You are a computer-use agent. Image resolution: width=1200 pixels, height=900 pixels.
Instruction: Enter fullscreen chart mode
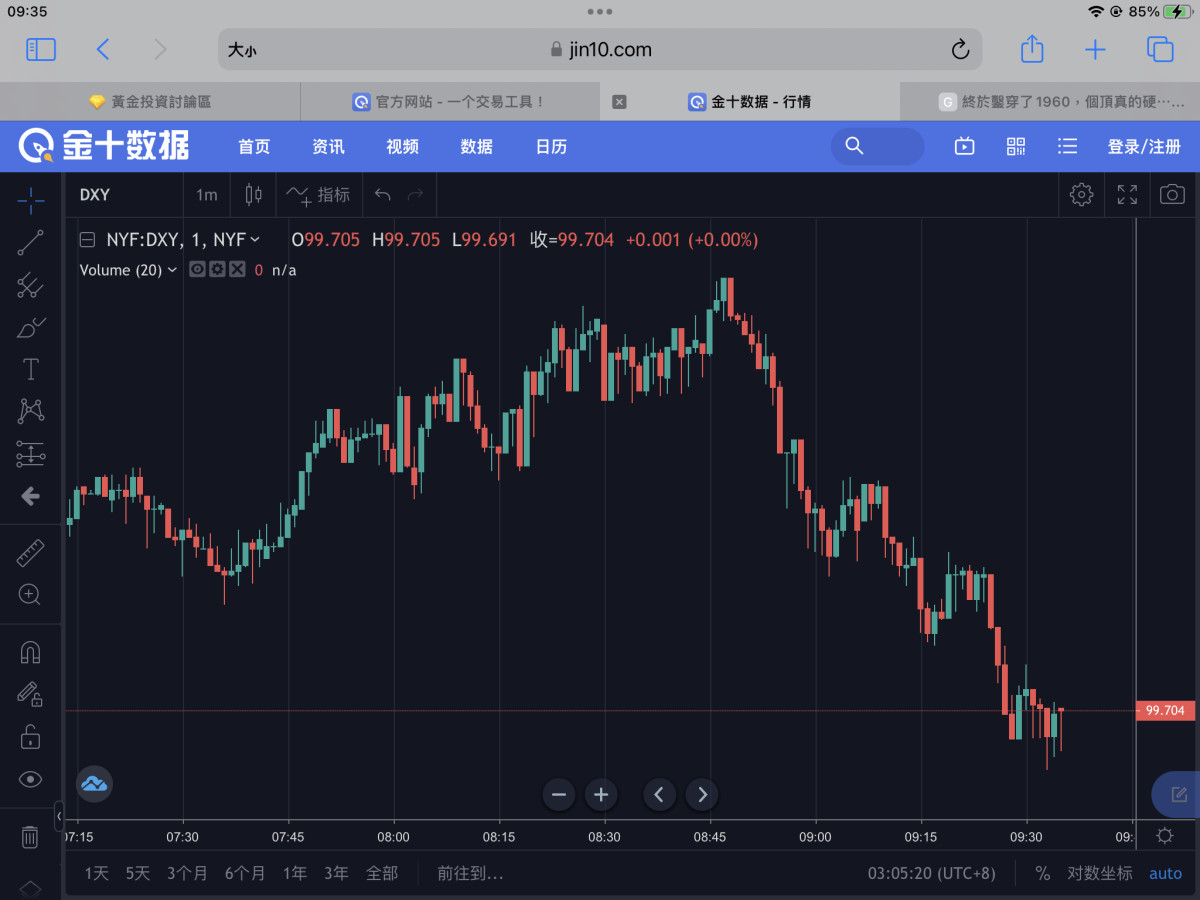(1127, 195)
